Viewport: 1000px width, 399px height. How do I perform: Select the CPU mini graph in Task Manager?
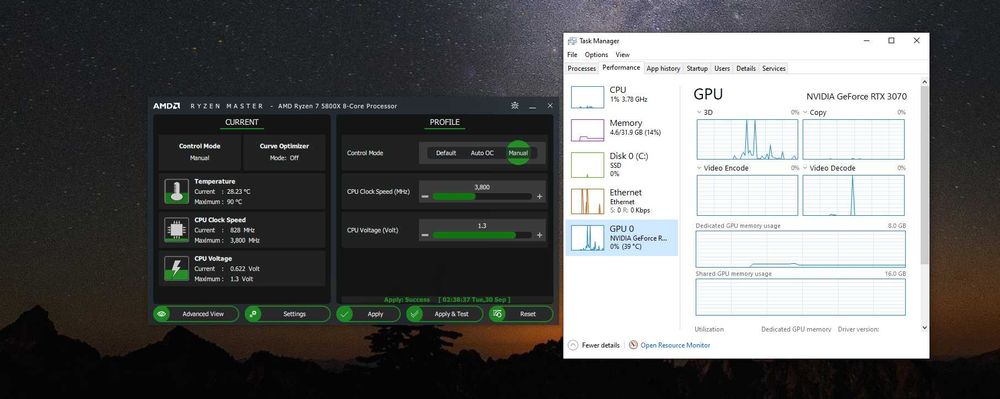tap(587, 97)
